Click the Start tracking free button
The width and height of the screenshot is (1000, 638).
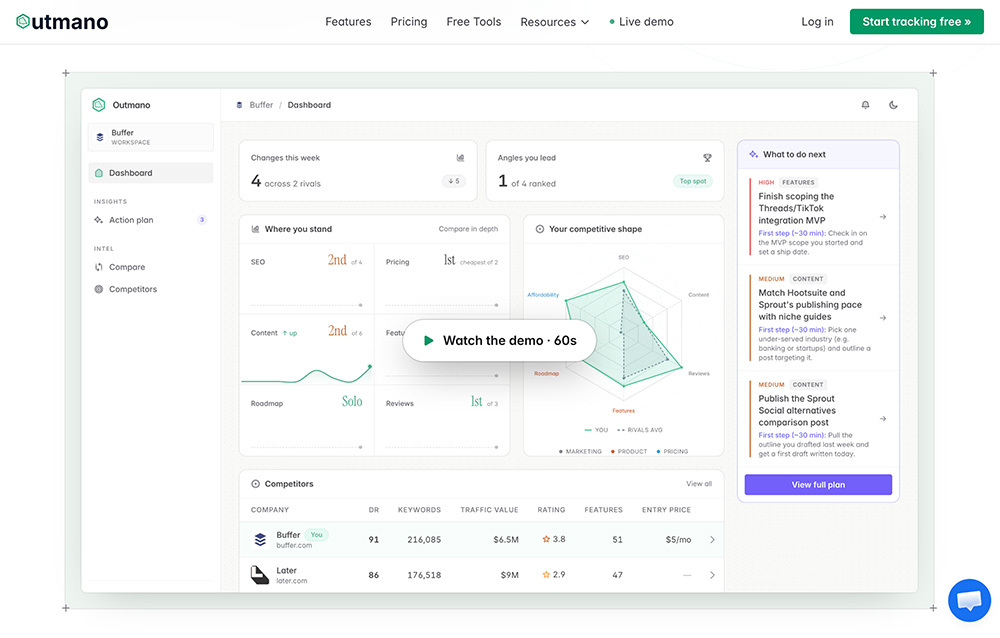pyautogui.click(x=916, y=22)
